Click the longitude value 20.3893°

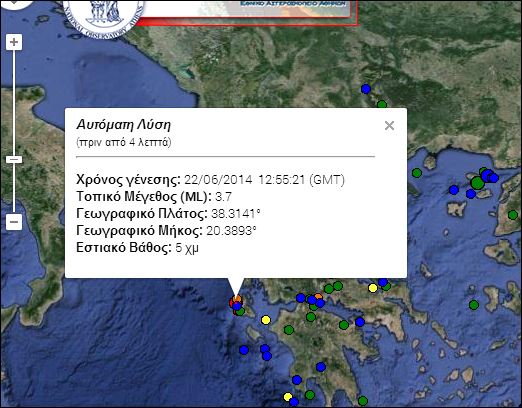click(x=231, y=231)
